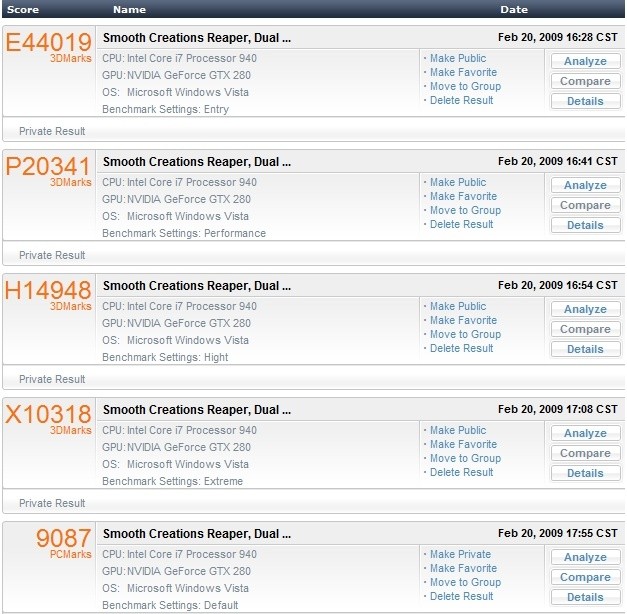Click 'Private Result' under the X10318 entry
Screen dimensions: 627x614
52,503
